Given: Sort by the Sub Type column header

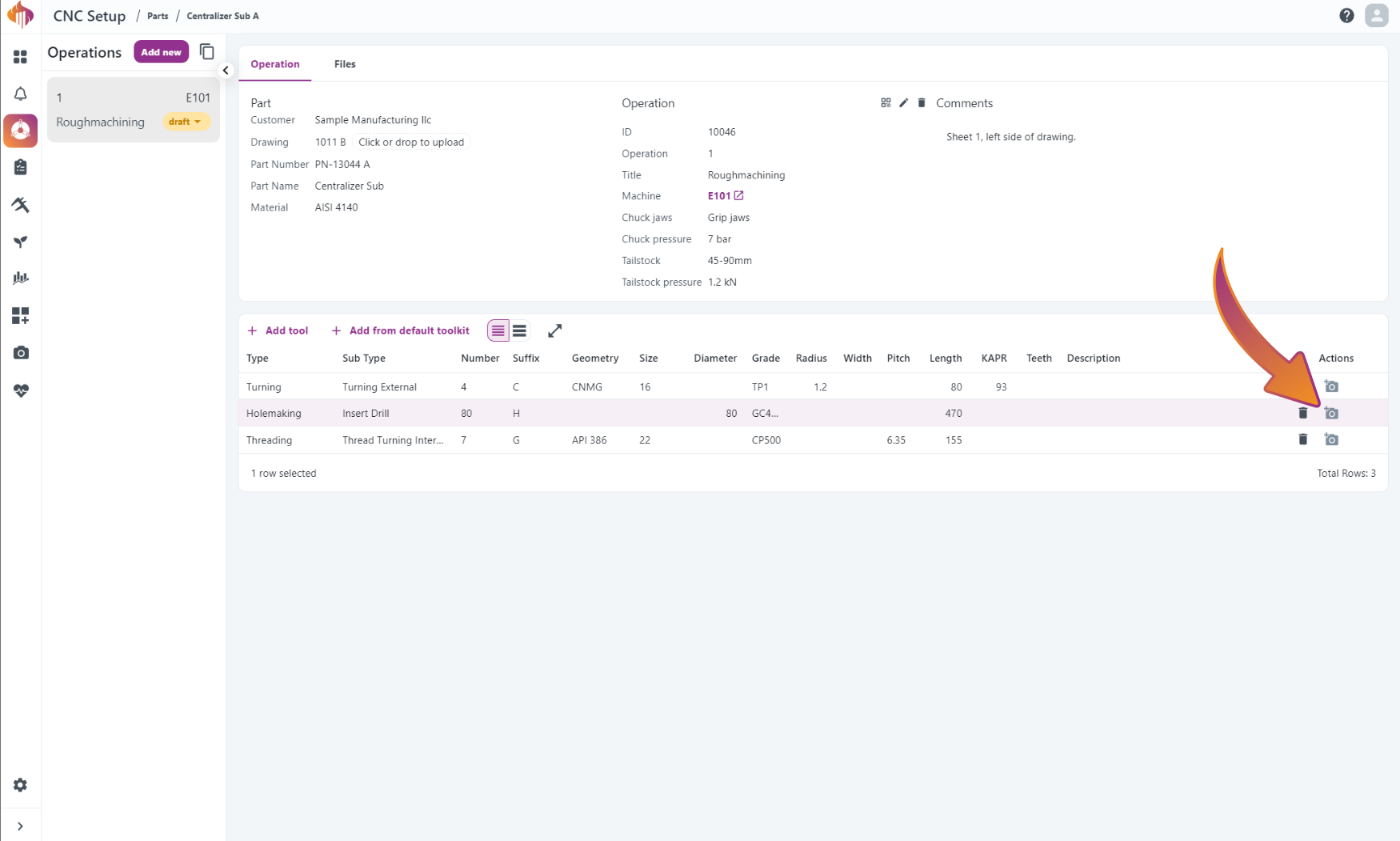Looking at the screenshot, I should click(364, 358).
